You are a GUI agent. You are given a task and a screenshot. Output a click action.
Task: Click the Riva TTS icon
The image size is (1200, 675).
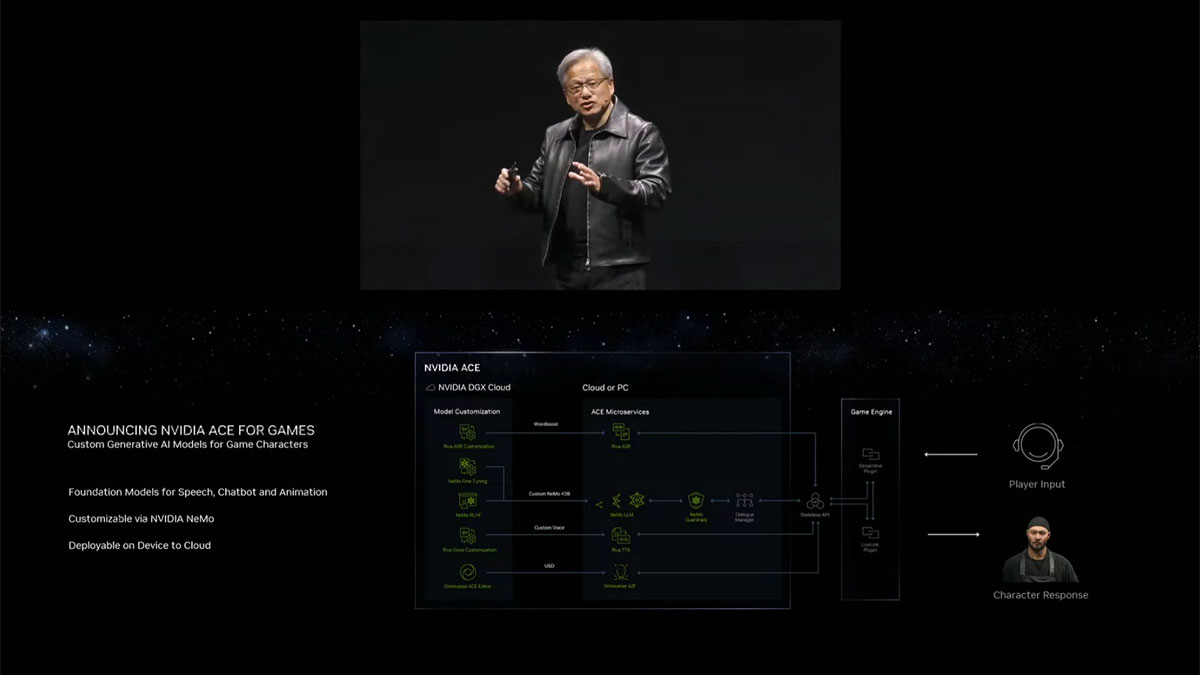click(x=620, y=535)
